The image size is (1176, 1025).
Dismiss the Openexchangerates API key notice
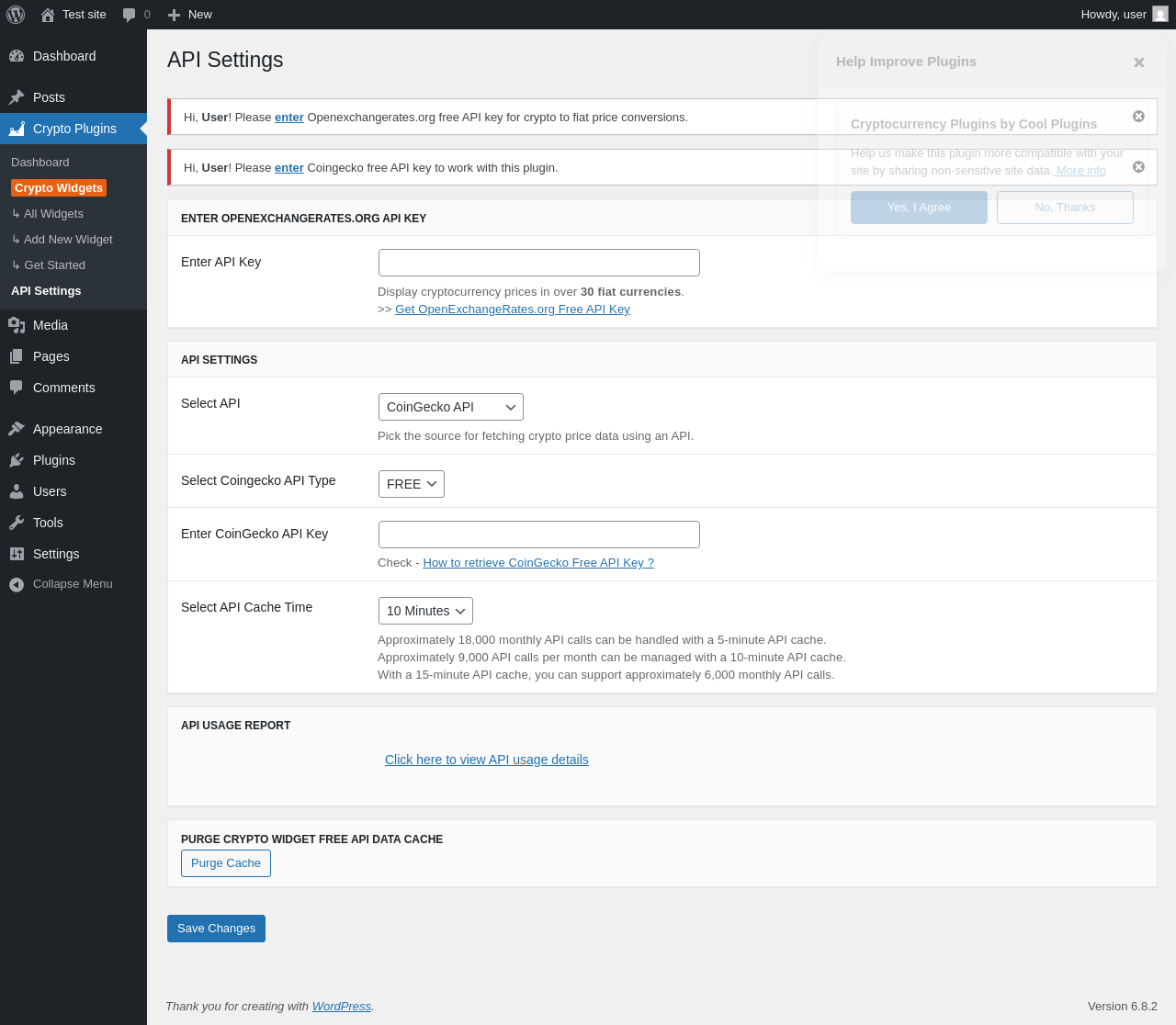(1138, 117)
